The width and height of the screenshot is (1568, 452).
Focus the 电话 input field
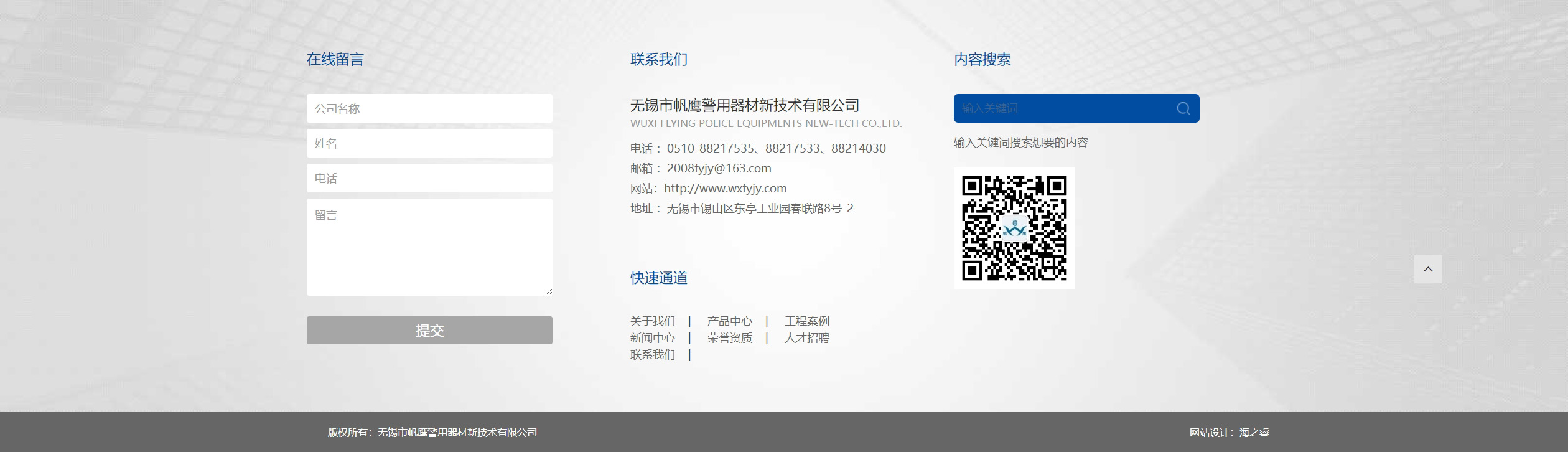(429, 178)
